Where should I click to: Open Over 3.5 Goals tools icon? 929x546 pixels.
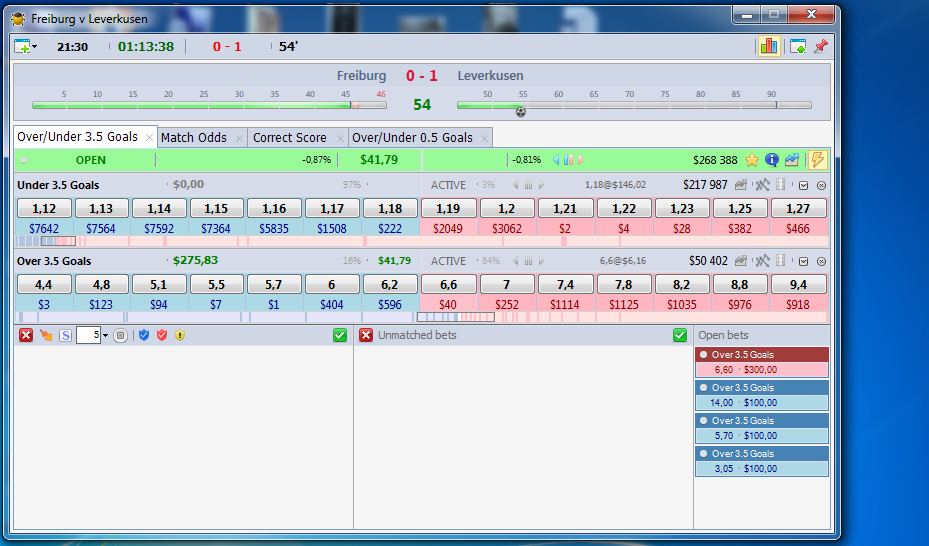click(763, 261)
